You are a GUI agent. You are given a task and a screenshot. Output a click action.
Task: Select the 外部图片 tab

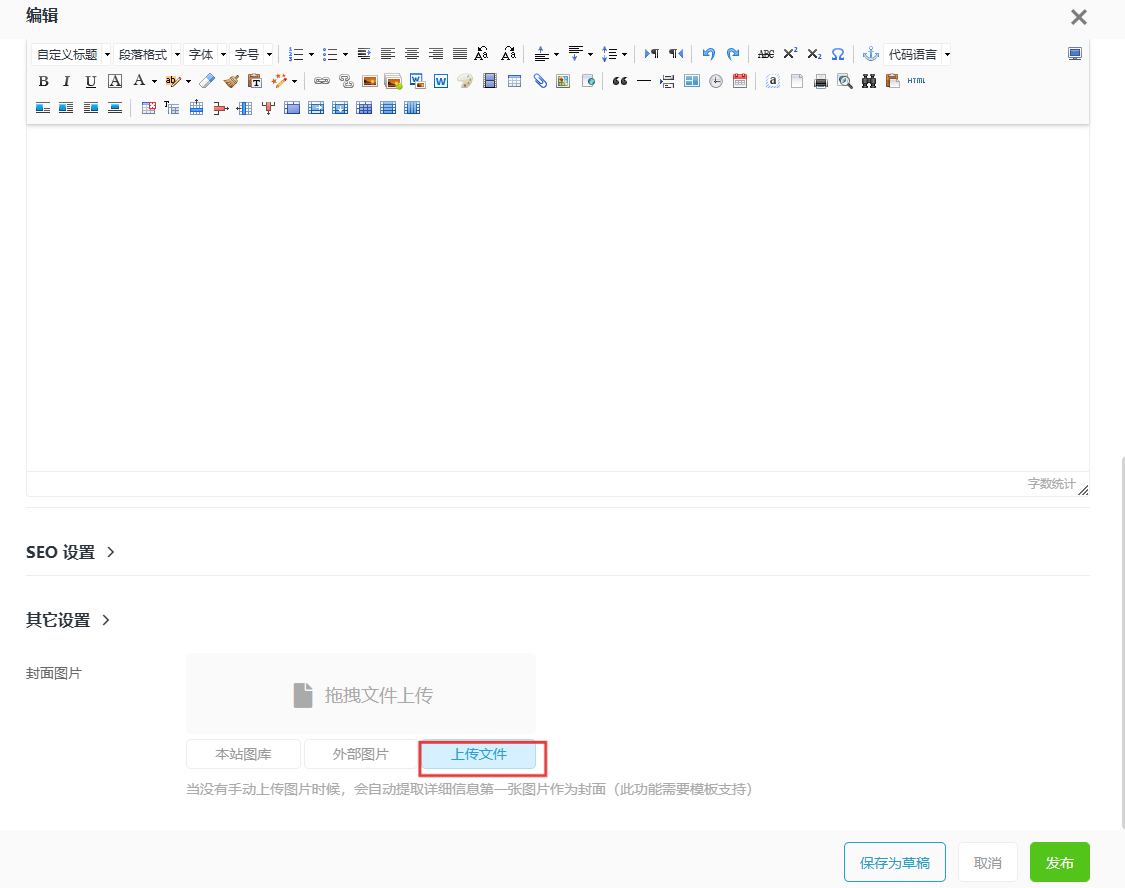(360, 754)
